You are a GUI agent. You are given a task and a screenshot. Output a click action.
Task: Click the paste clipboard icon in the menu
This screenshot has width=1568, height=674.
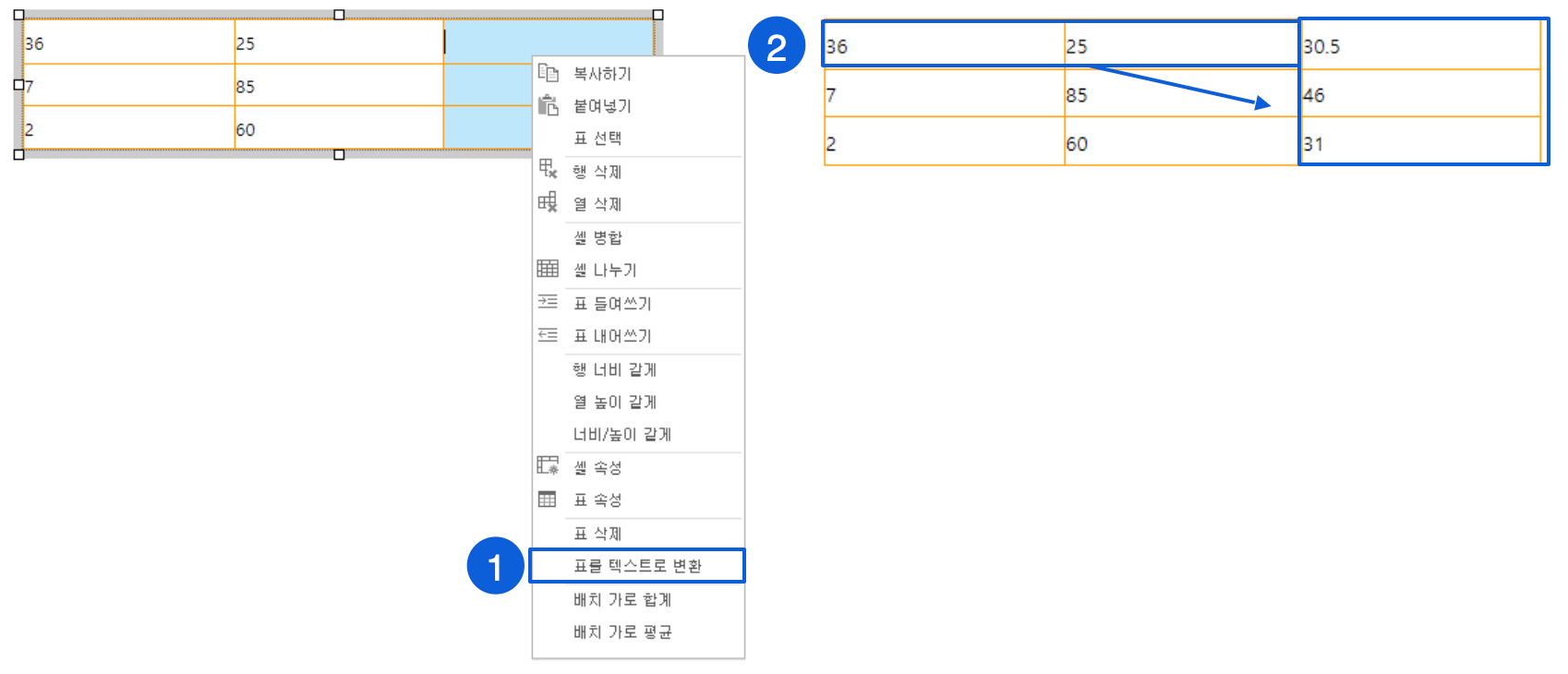click(548, 105)
